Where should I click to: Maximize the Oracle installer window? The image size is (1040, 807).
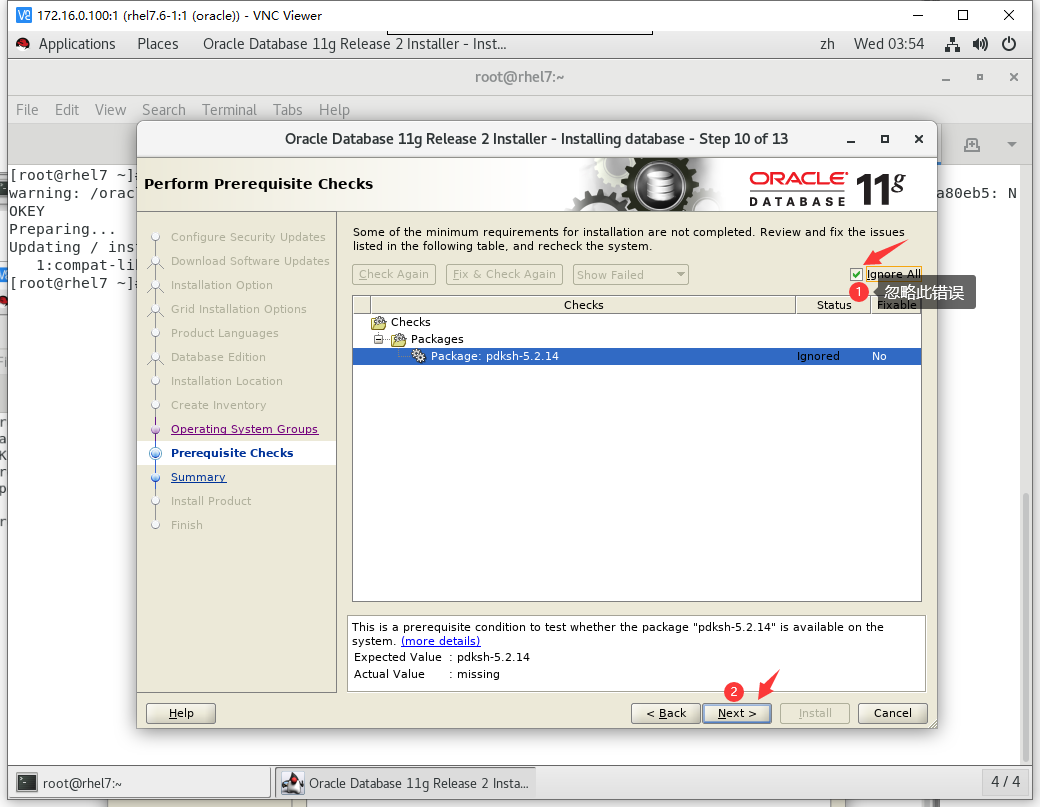(x=885, y=139)
